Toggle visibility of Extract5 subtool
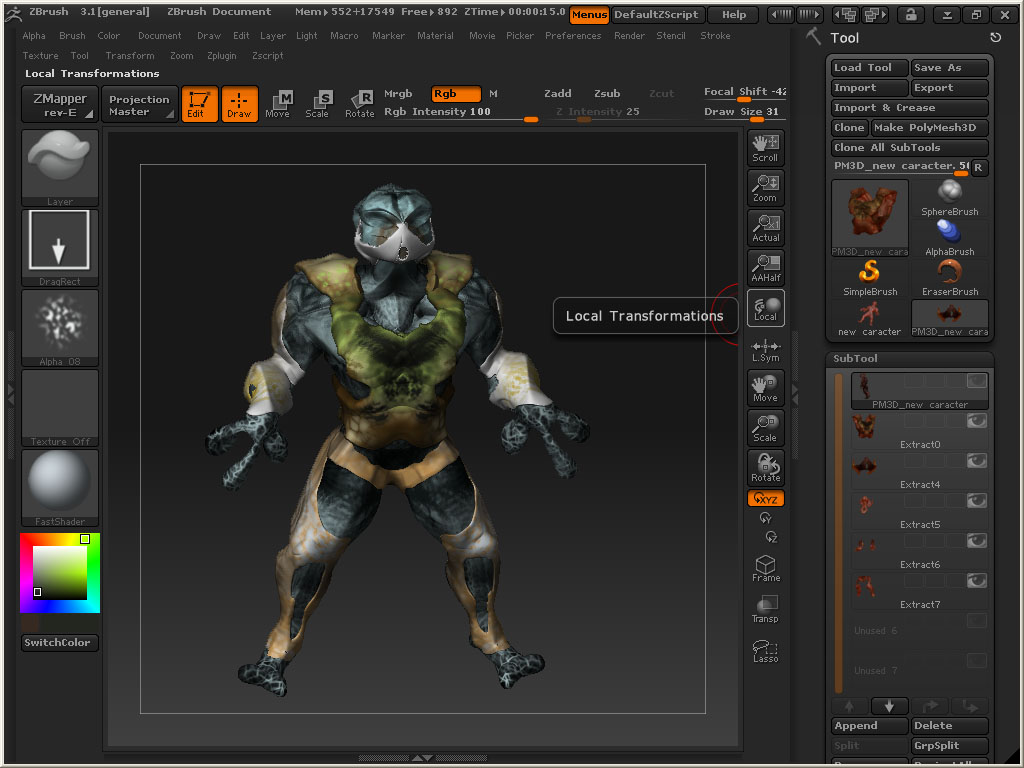 tap(976, 501)
